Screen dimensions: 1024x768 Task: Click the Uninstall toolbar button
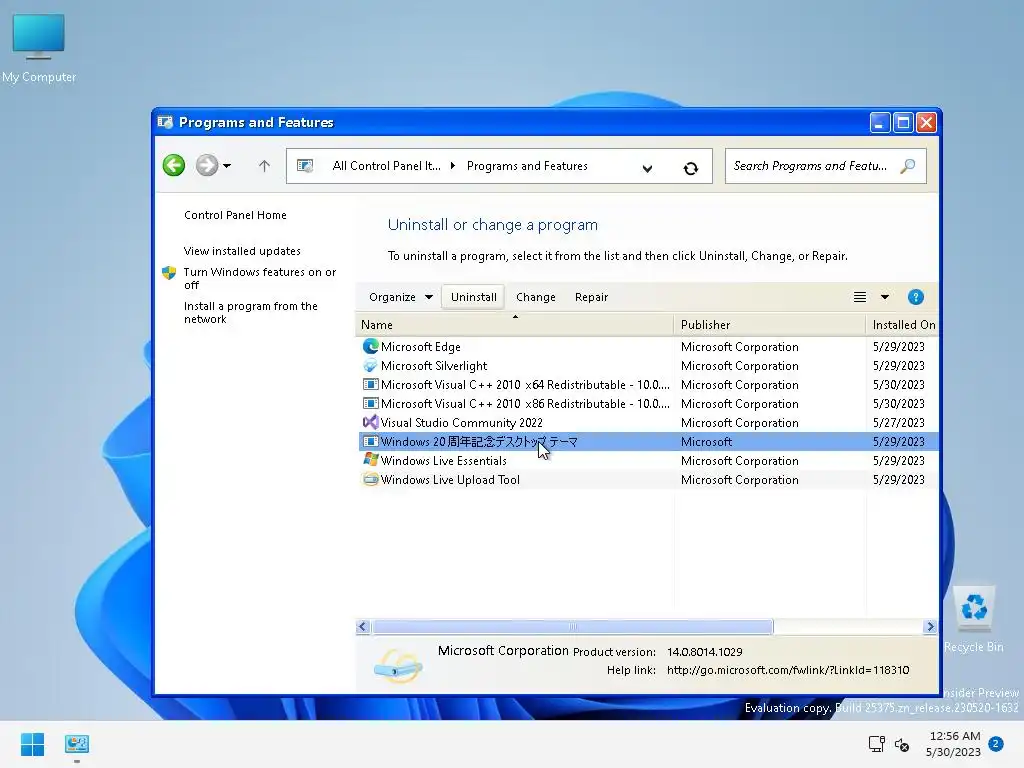click(473, 297)
